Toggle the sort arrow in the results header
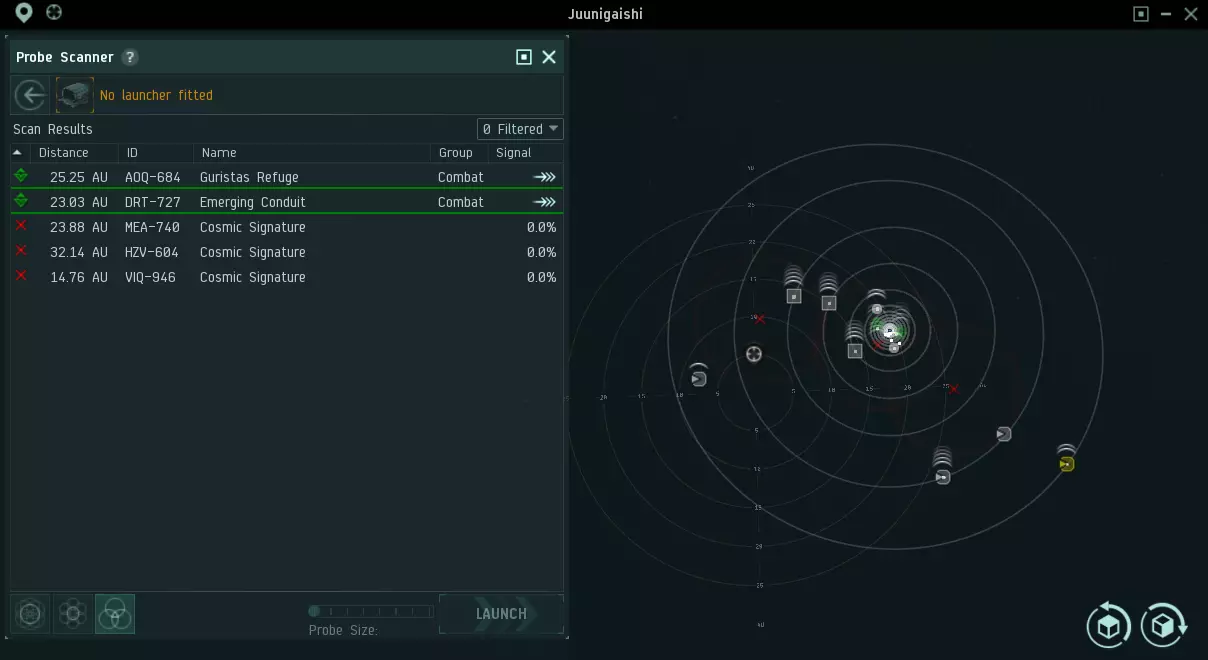Viewport: 1208px width, 660px height. point(17,153)
